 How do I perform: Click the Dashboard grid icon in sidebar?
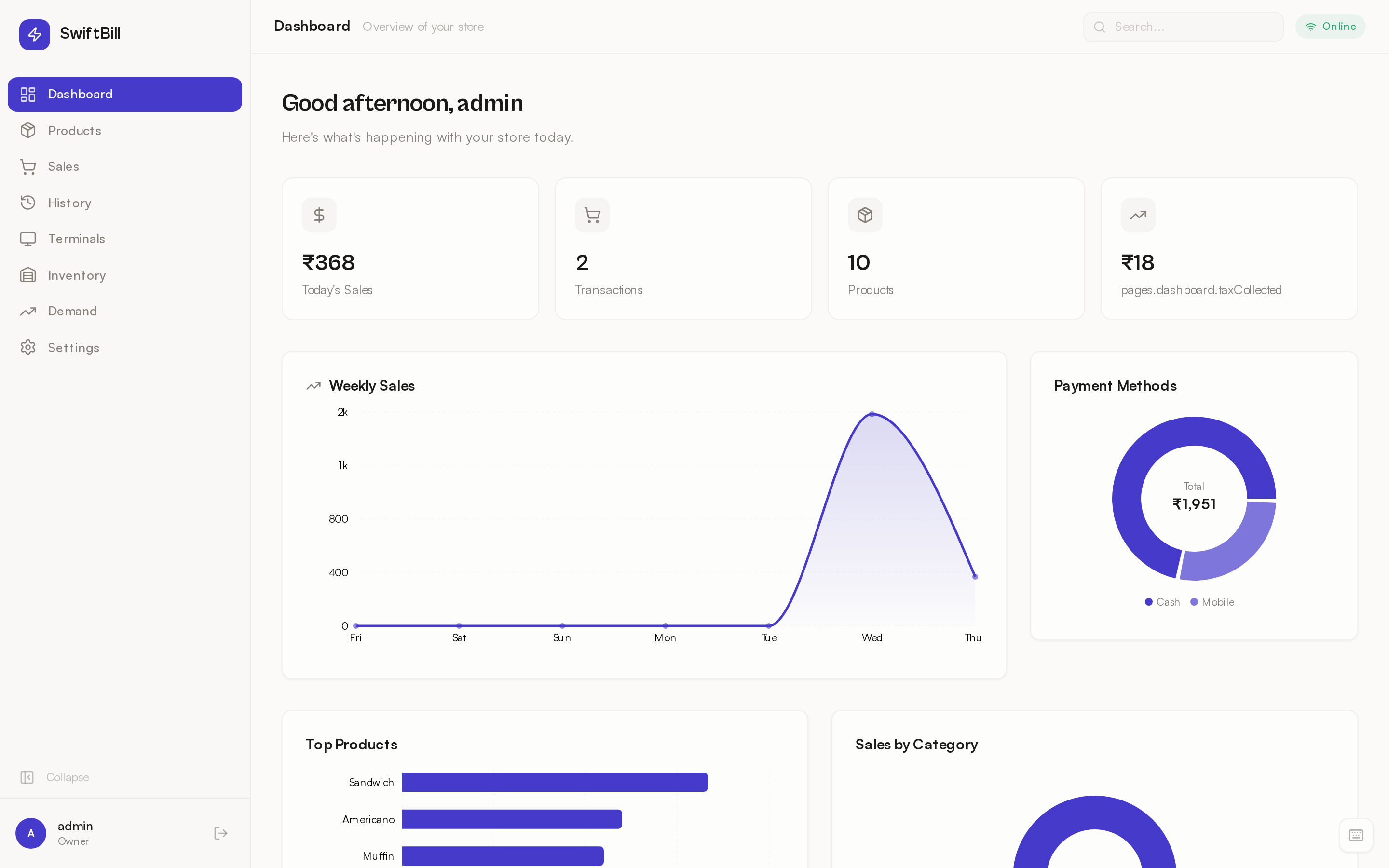(x=27, y=94)
